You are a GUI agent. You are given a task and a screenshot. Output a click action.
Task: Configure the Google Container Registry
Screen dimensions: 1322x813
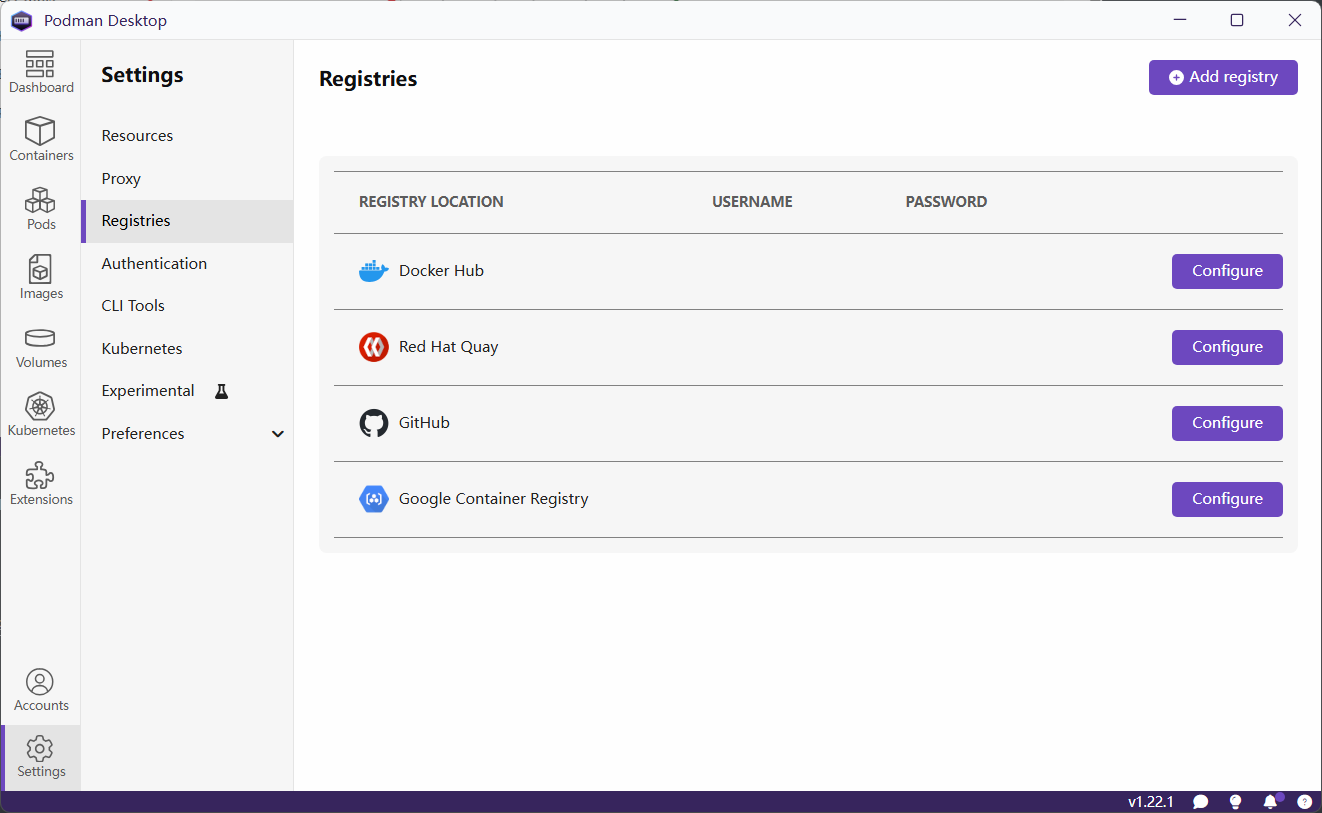pyautogui.click(x=1227, y=499)
